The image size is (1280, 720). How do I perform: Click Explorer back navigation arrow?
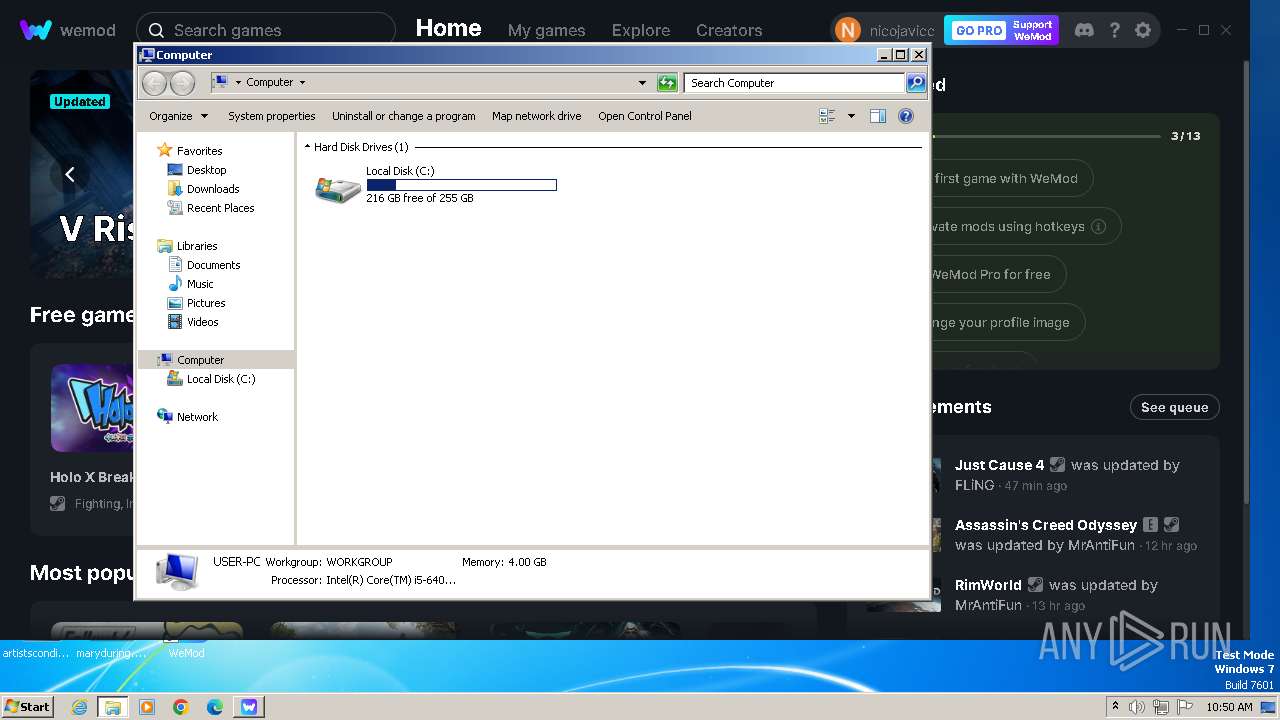pos(154,83)
